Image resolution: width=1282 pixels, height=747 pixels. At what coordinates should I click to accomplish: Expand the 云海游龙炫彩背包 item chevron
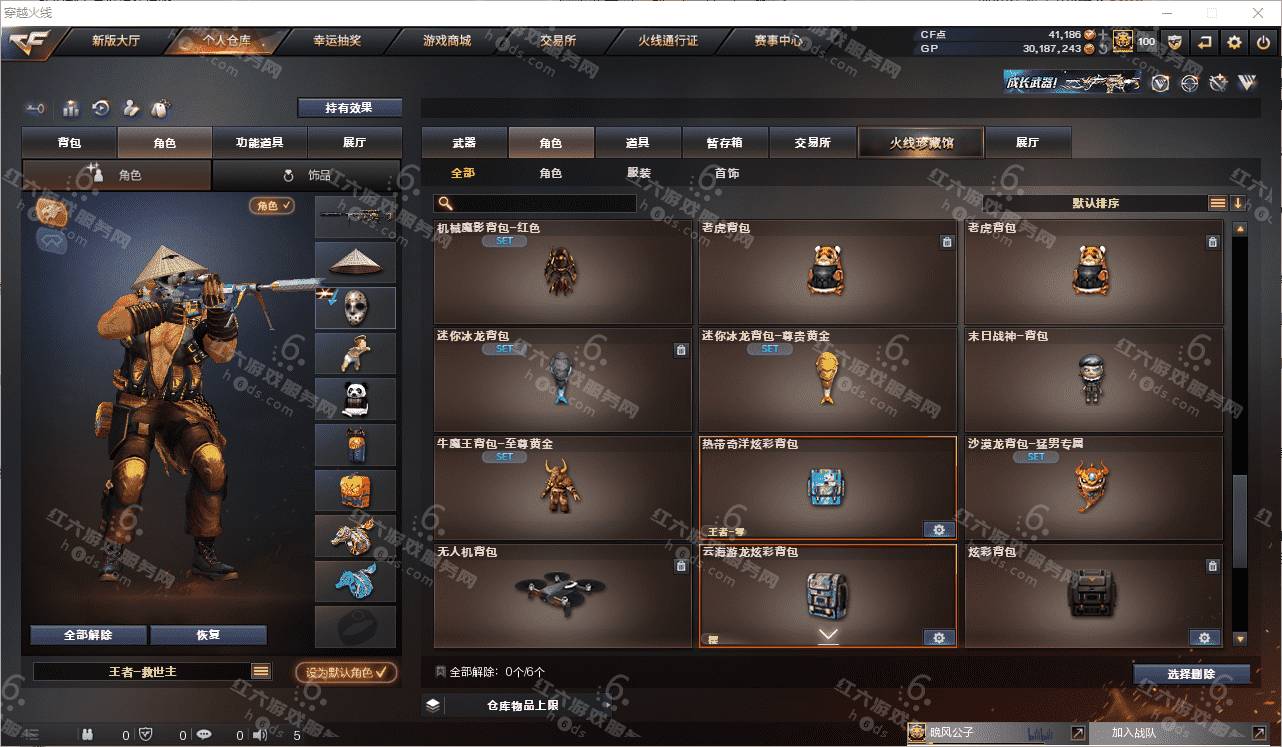click(x=828, y=635)
